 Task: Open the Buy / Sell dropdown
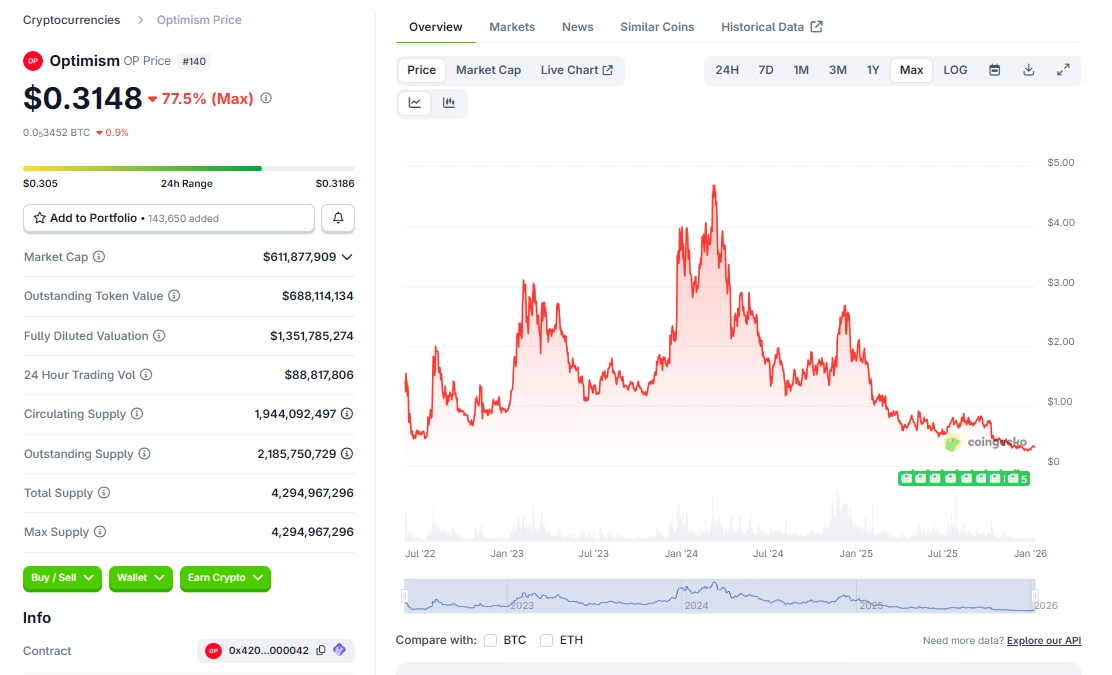[62, 578]
